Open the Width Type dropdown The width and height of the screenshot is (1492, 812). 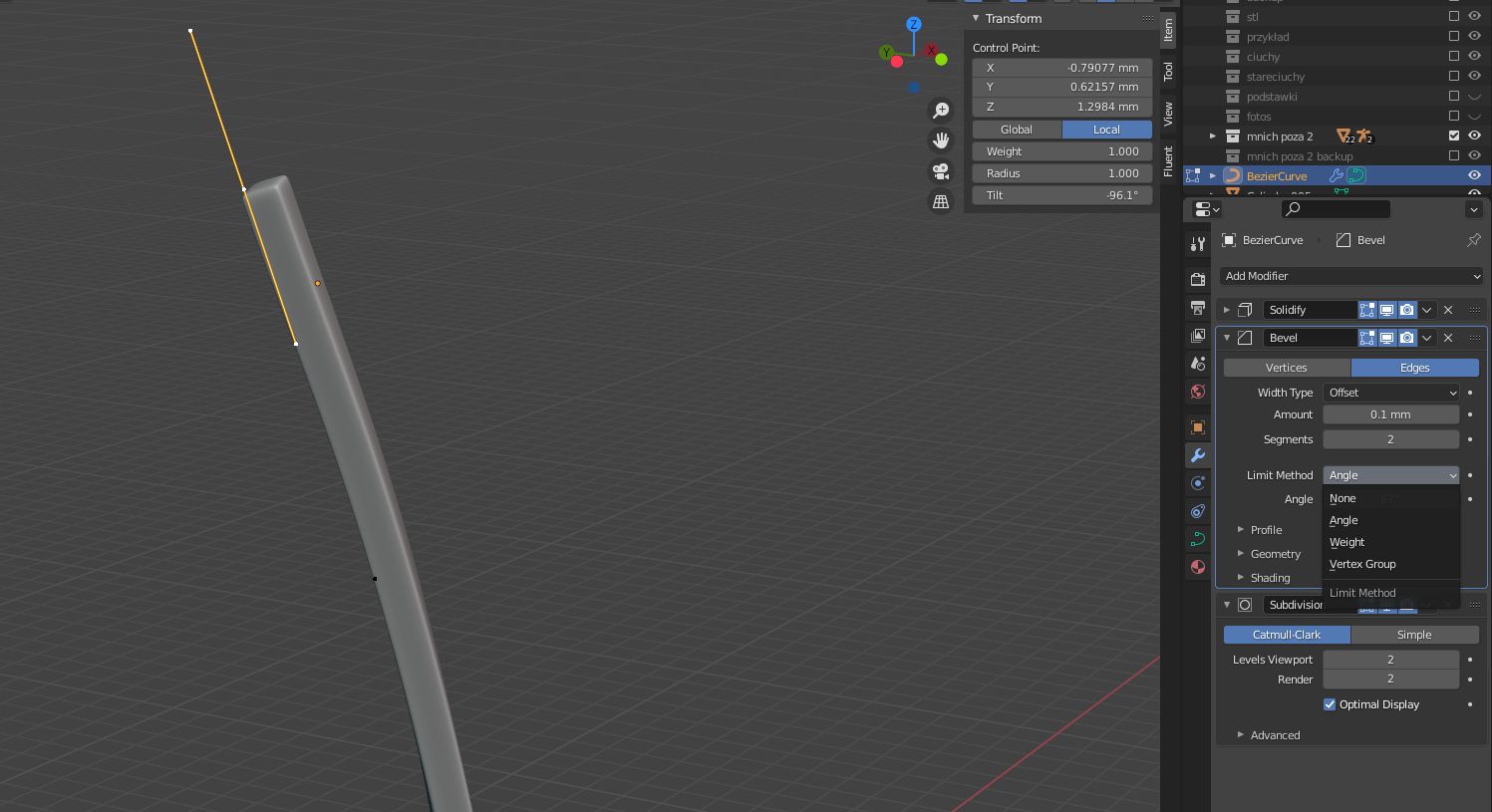1391,393
